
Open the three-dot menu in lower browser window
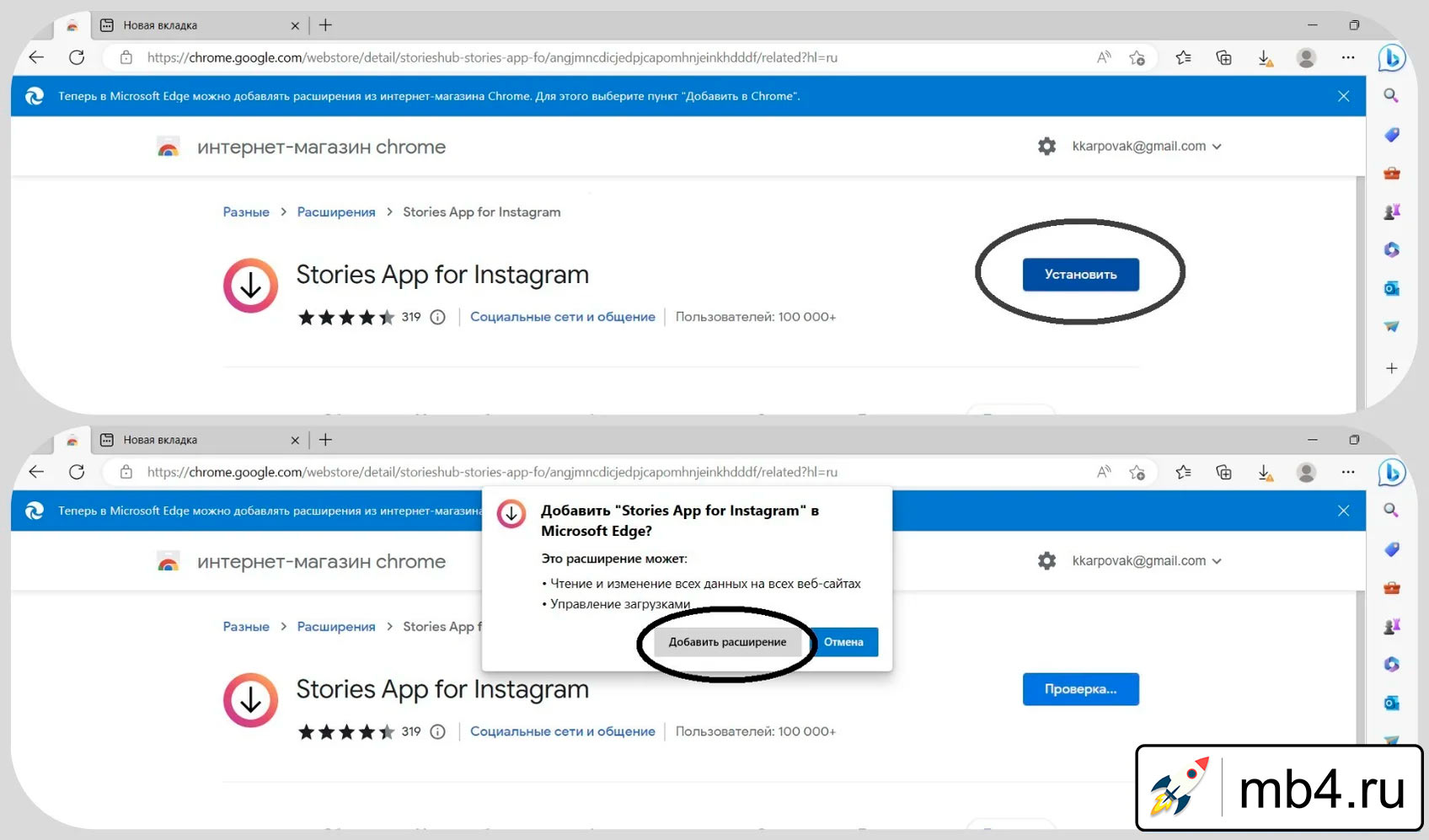click(1348, 472)
